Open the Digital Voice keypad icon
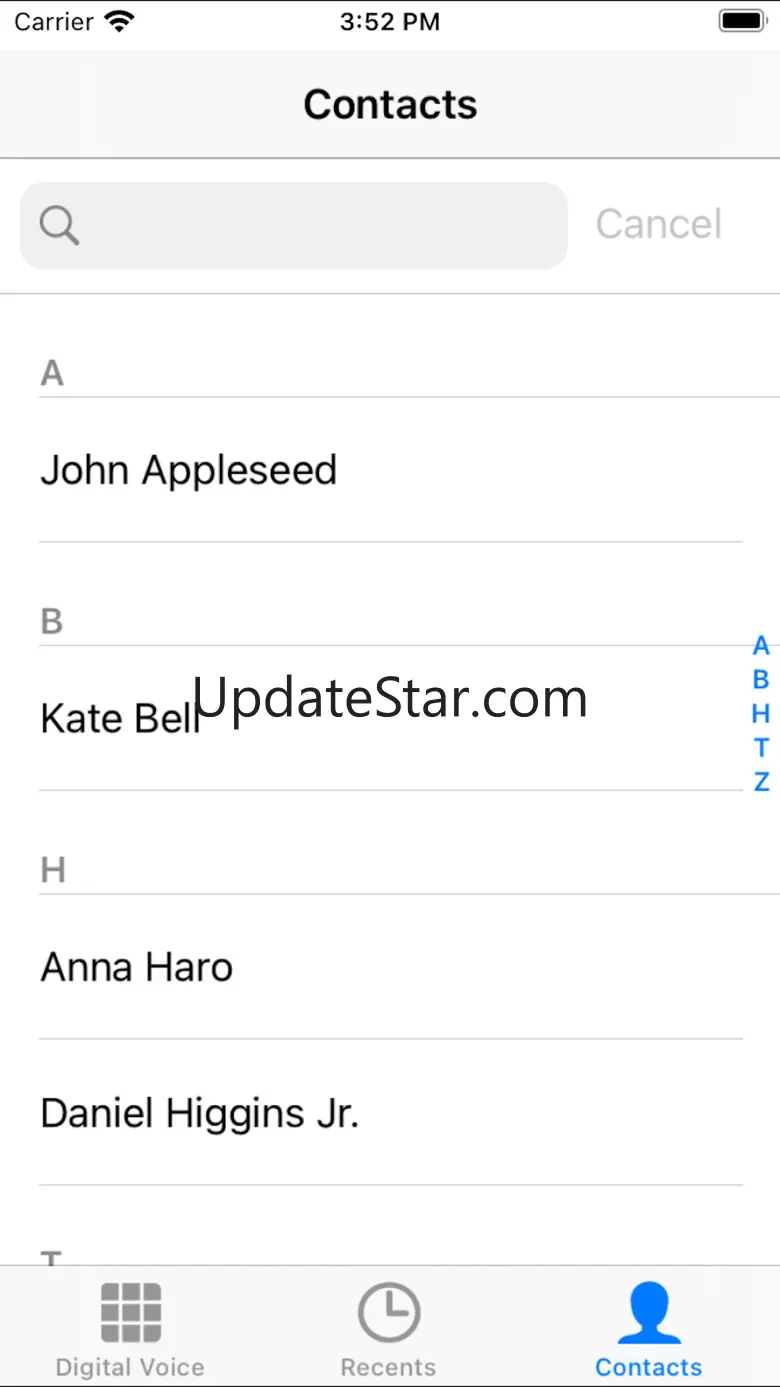Image resolution: width=780 pixels, height=1387 pixels. pos(131,1312)
